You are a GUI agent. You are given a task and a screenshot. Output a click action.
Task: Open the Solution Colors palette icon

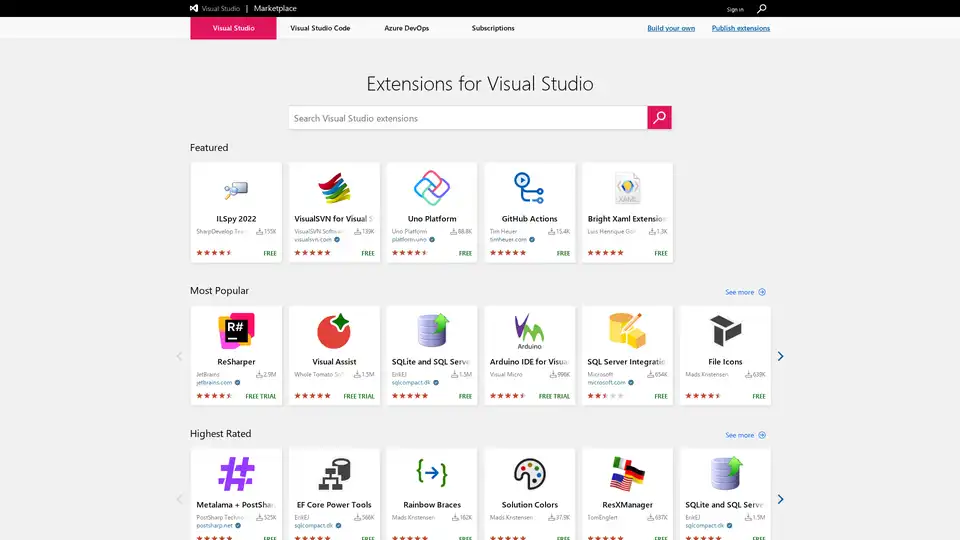[x=529, y=473]
